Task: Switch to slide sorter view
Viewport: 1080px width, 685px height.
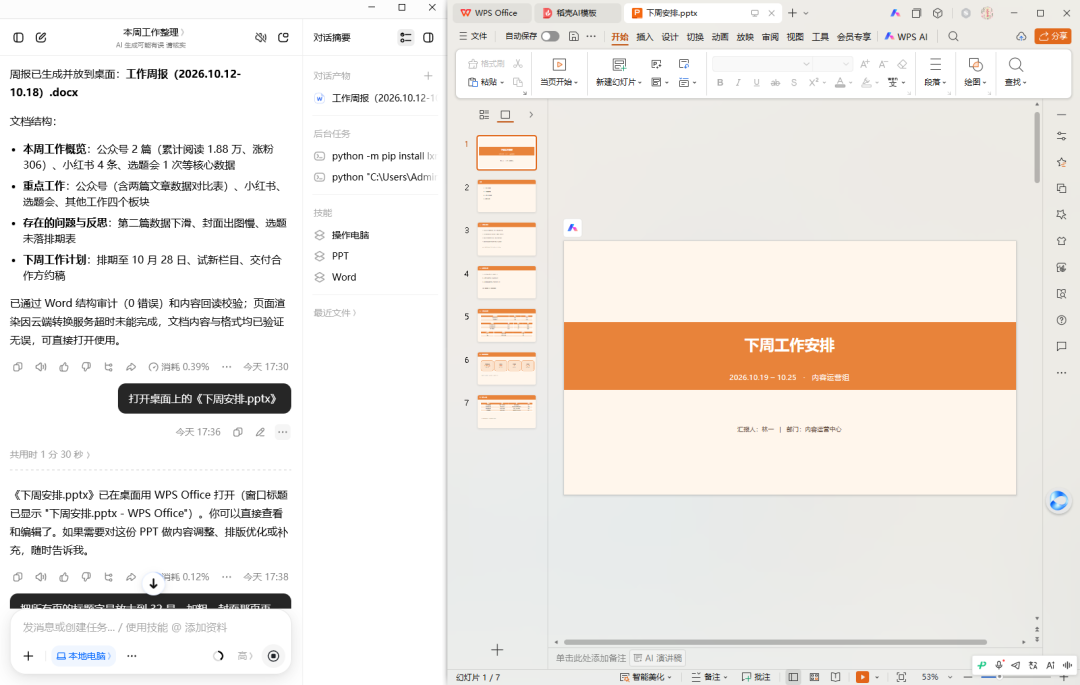Action: [x=814, y=677]
